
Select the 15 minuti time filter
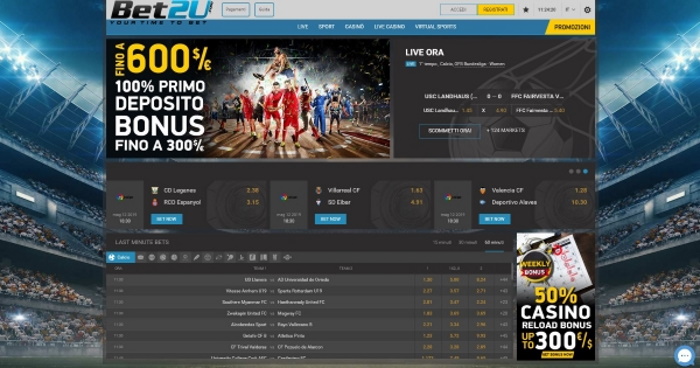tap(442, 243)
